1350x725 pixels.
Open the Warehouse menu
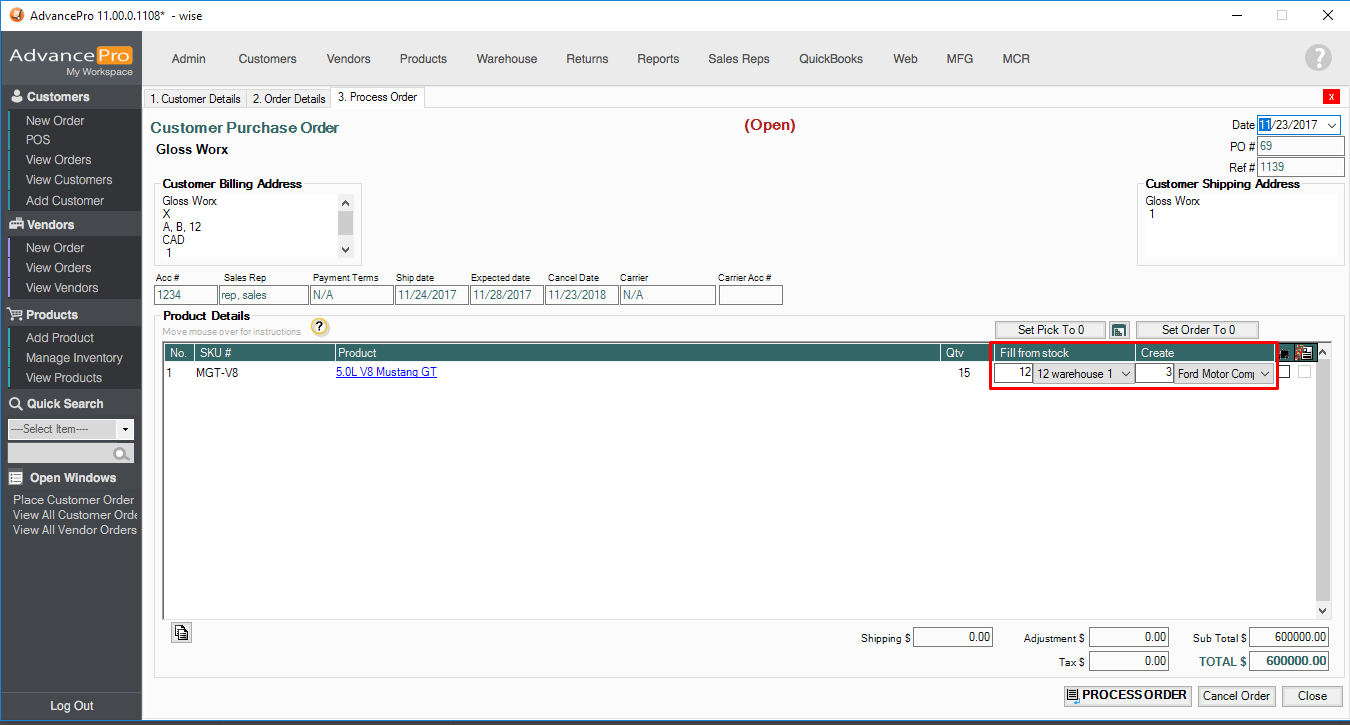(x=506, y=59)
